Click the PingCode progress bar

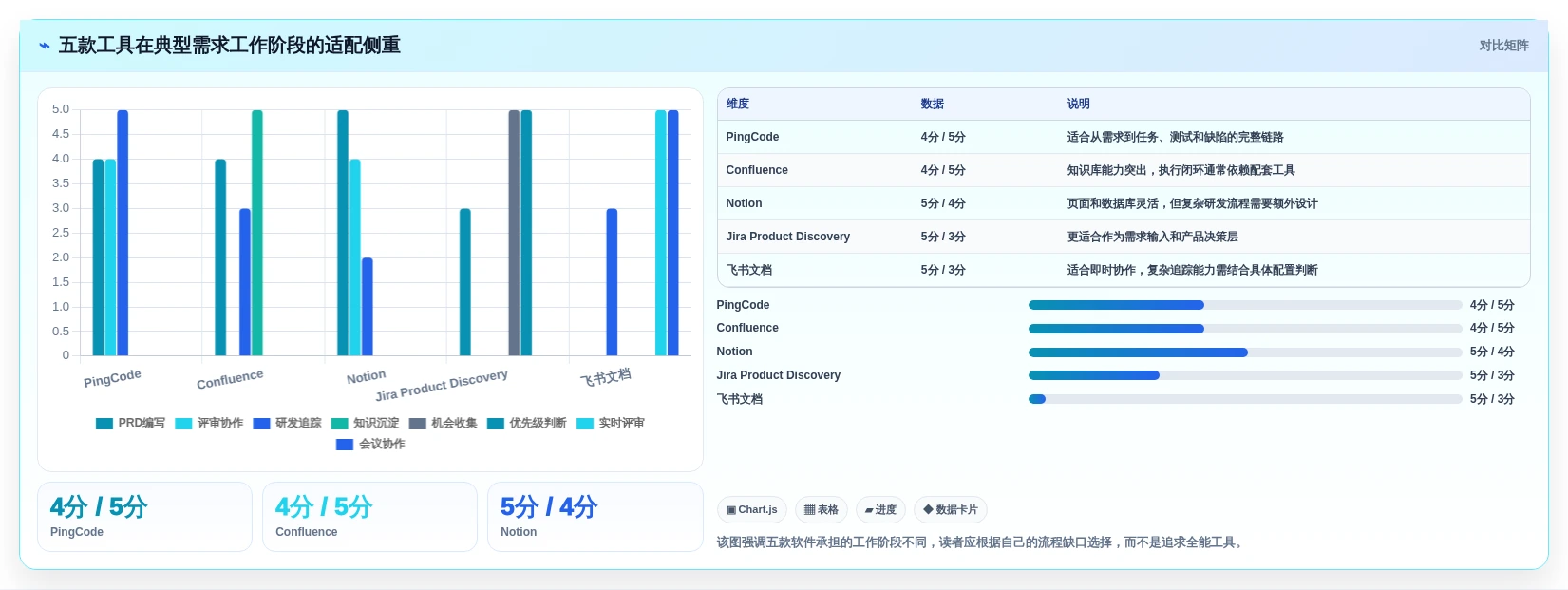[1245, 305]
